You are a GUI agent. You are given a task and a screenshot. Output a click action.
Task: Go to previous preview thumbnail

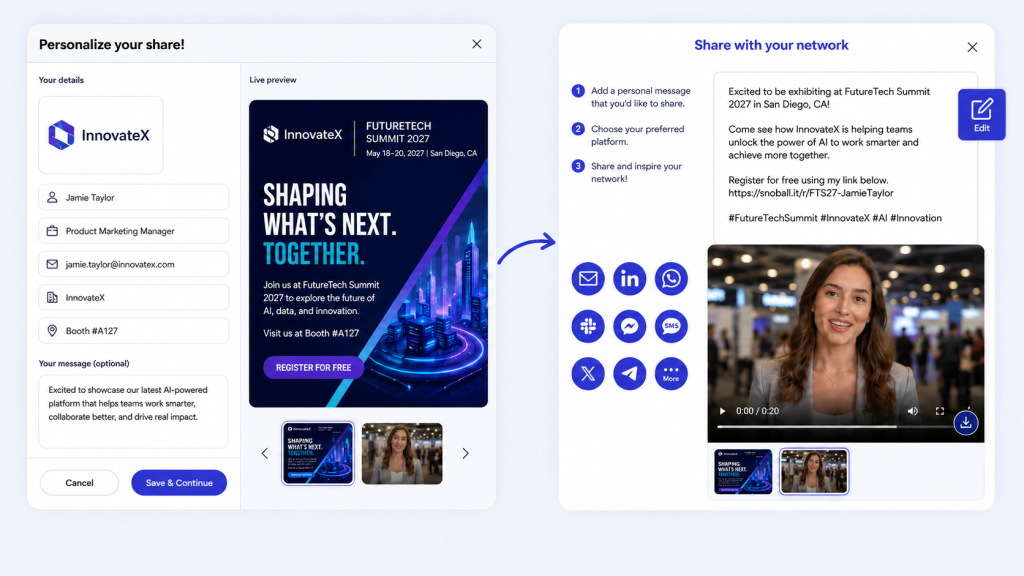click(264, 453)
